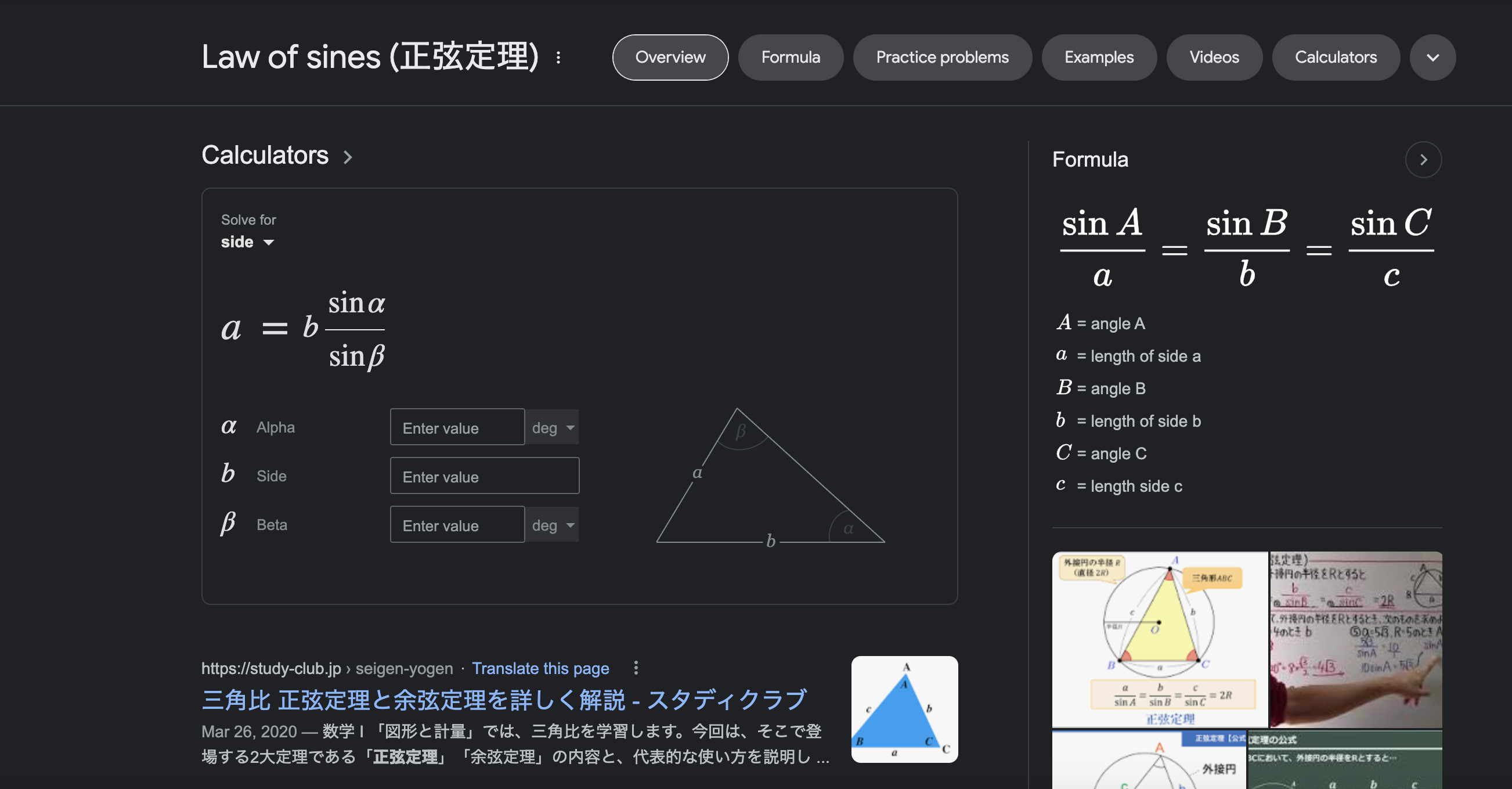Open the 三角比 正弦定理と余弦定理 result title
This screenshot has width=1512, height=789.
[x=504, y=700]
